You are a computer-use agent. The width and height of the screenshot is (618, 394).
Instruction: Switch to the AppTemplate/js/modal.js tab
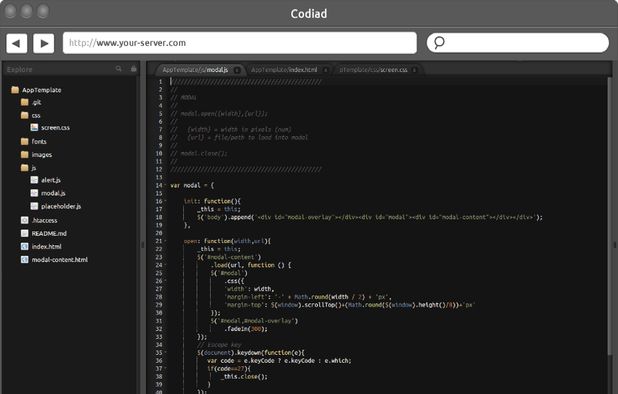pyautogui.click(x=195, y=70)
